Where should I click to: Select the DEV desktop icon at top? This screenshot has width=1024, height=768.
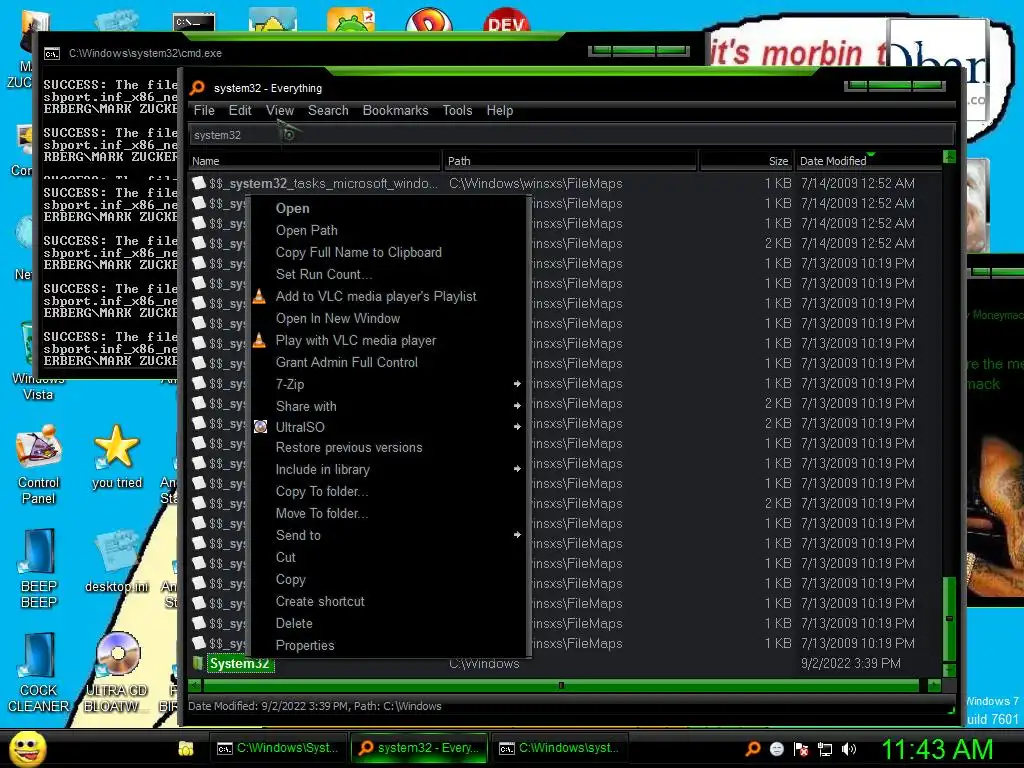tap(506, 21)
